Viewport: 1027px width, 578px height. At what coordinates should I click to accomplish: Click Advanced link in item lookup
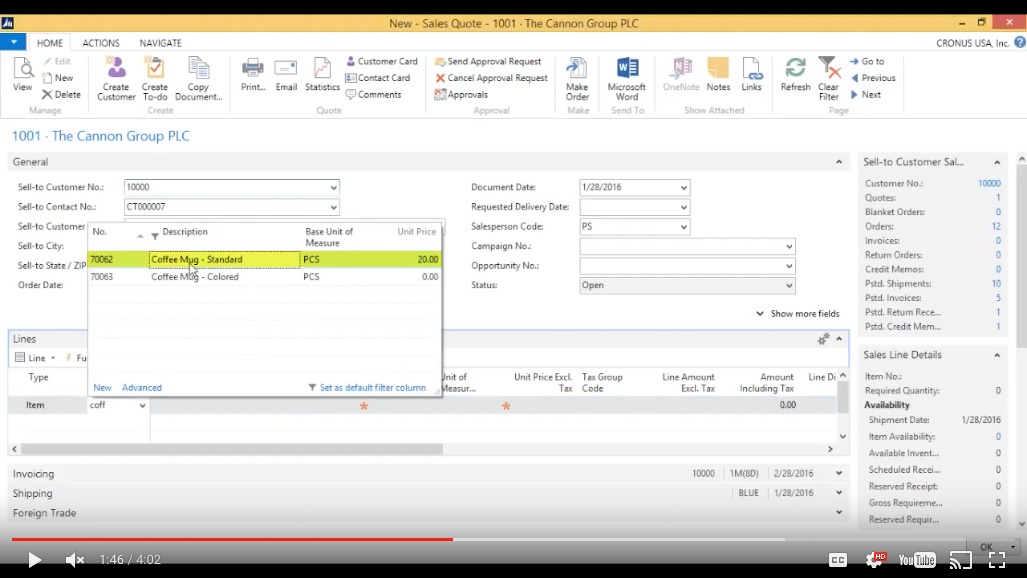point(141,388)
